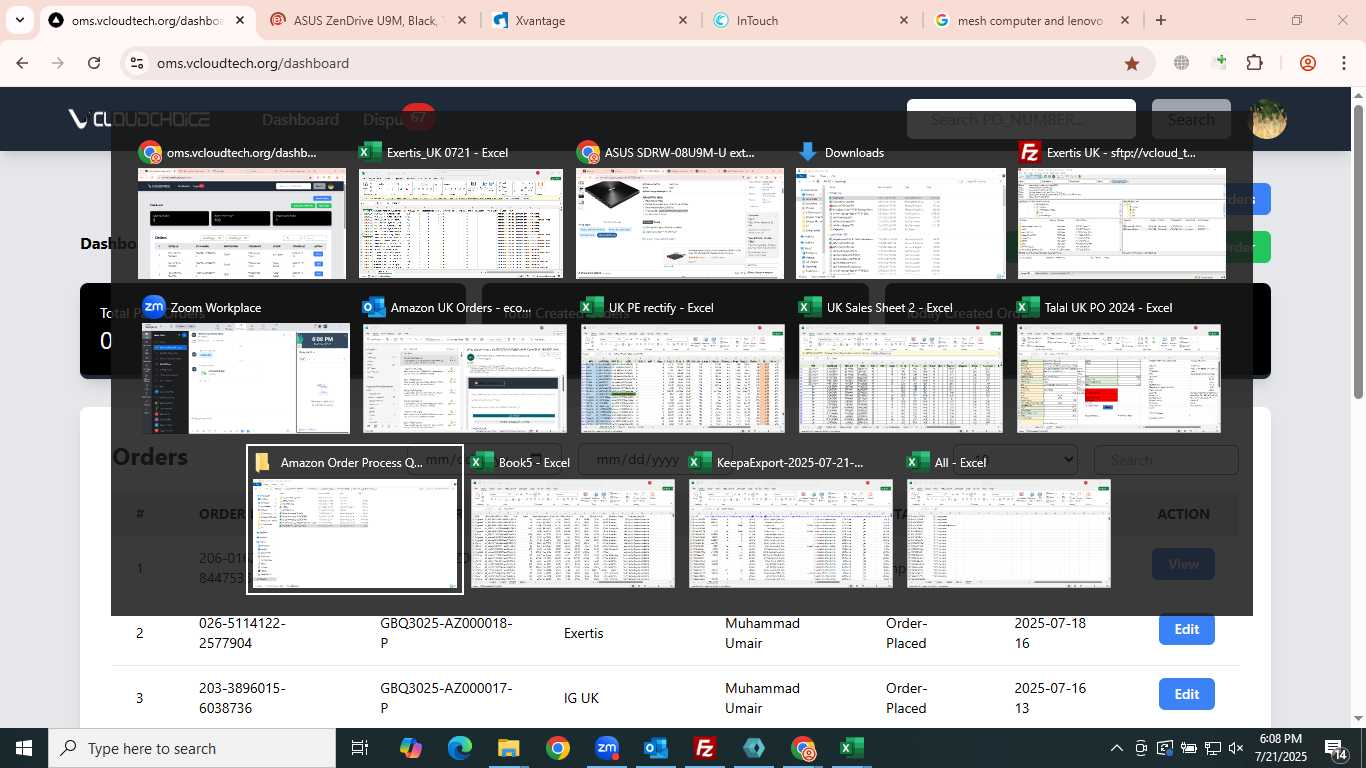
Task: Open the Chrome profile menu
Action: pyautogui.click(x=1308, y=63)
